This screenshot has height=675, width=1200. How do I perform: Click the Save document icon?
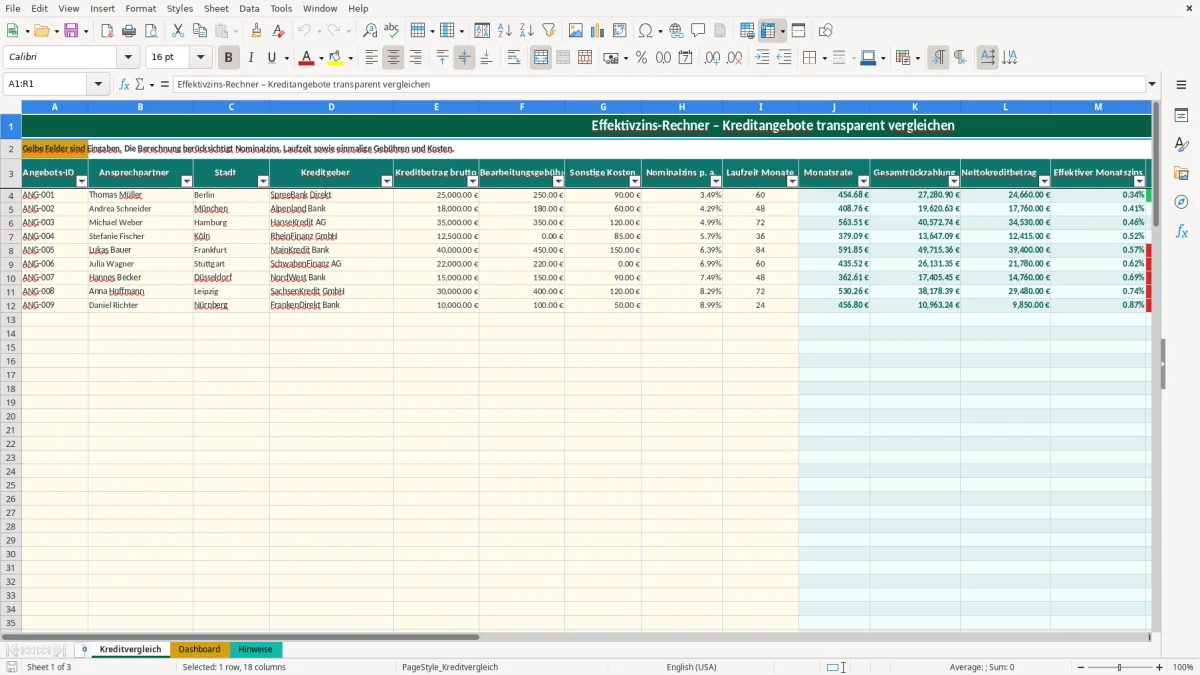tap(71, 31)
